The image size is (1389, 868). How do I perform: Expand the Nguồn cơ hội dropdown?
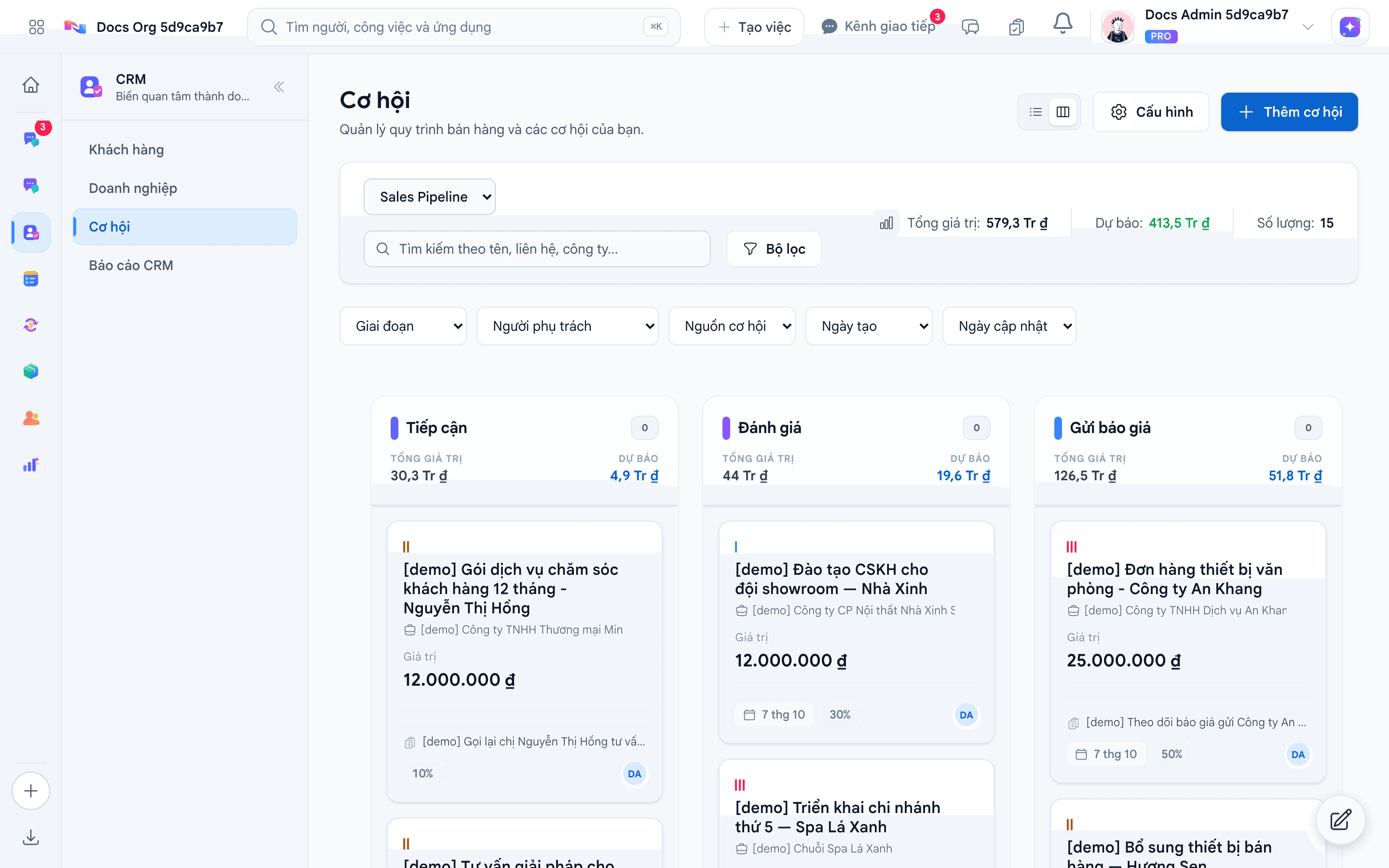[x=732, y=326]
